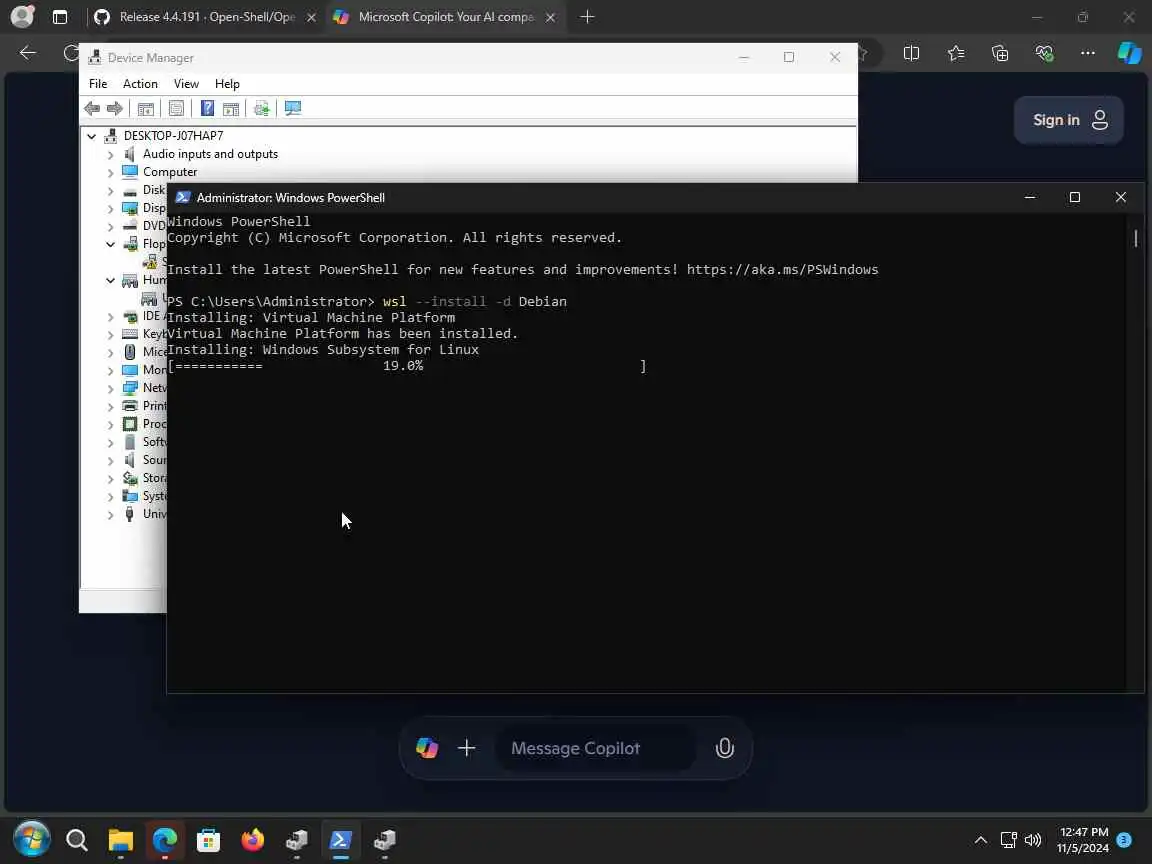Close the Open-Shell release tab
The width and height of the screenshot is (1152, 864).
(312, 17)
